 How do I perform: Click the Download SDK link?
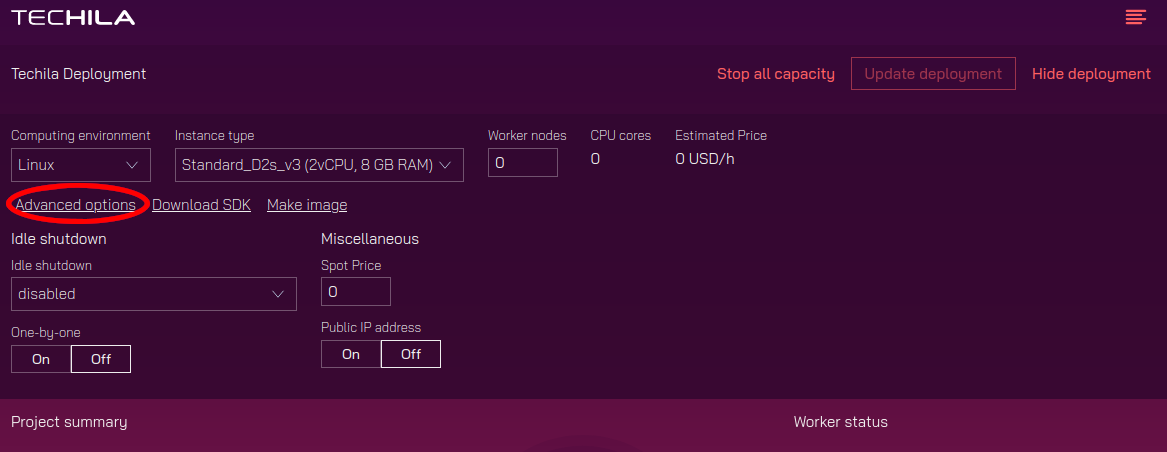click(201, 205)
